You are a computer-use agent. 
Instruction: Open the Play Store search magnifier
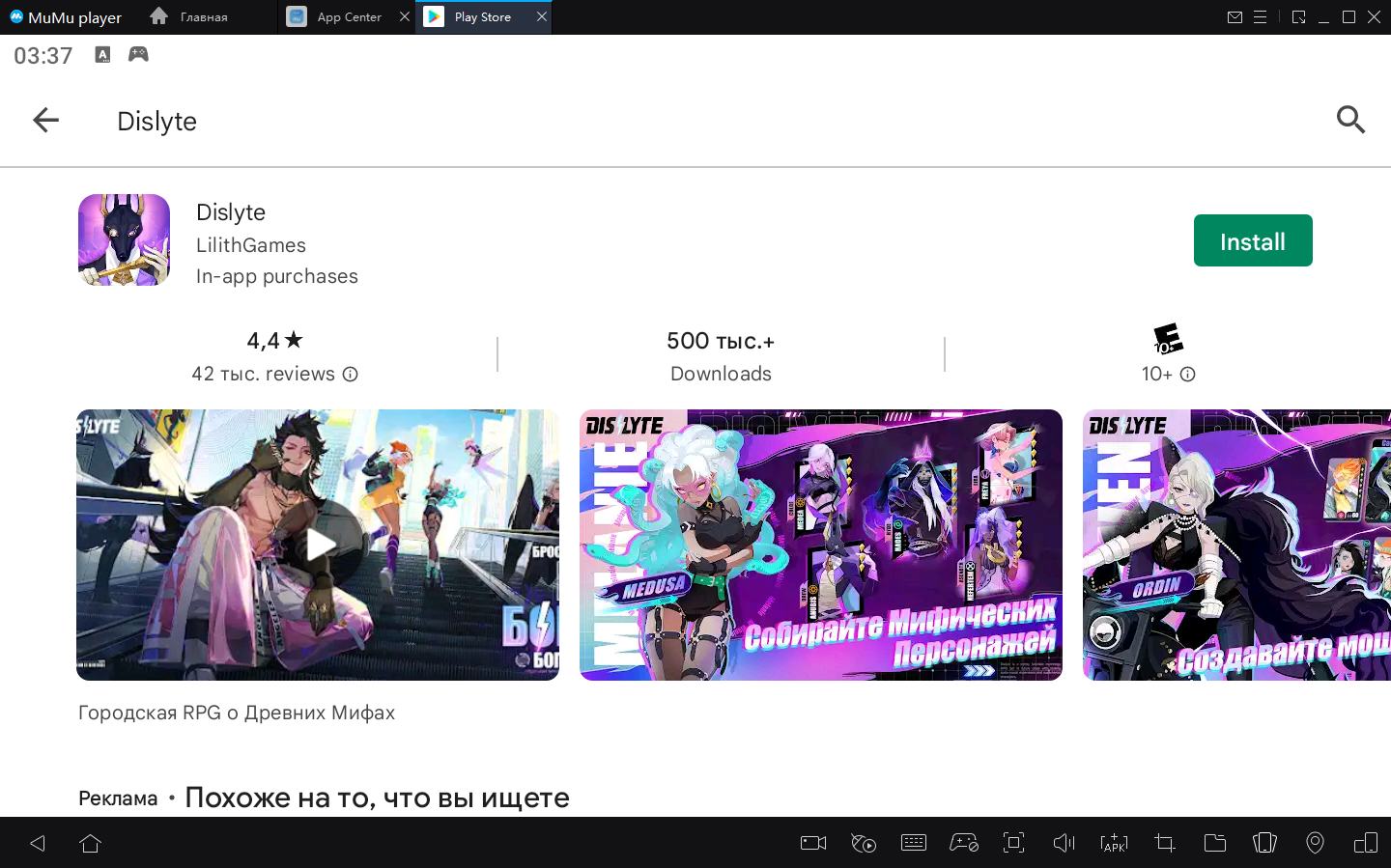tap(1349, 120)
